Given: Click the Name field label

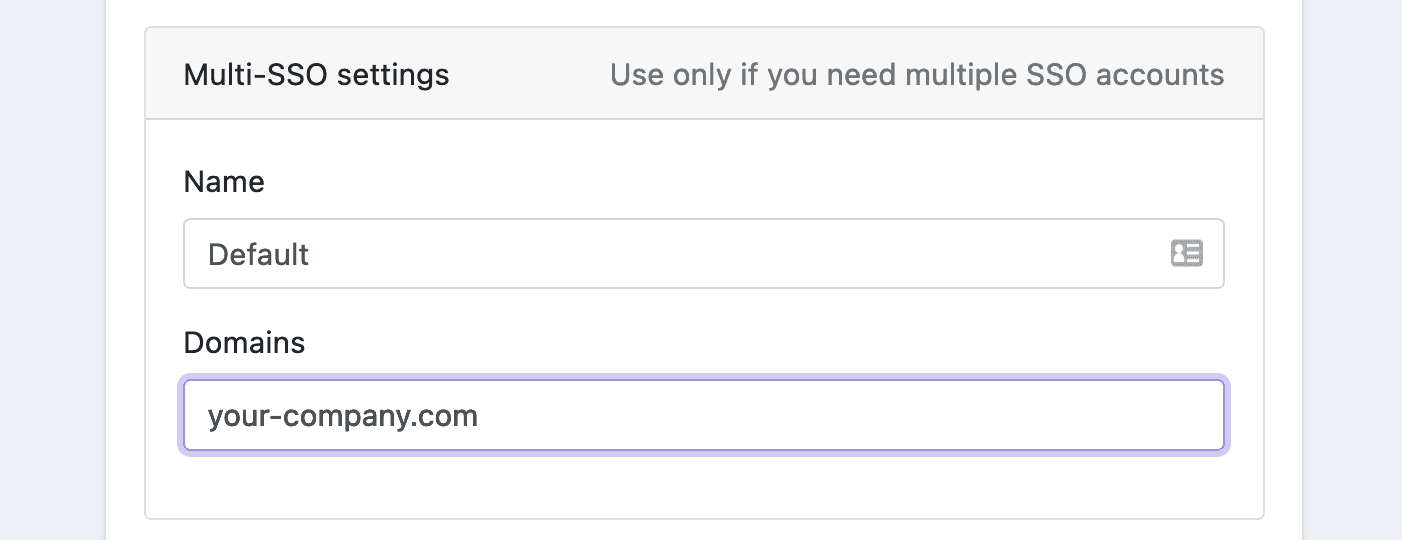Looking at the screenshot, I should click(x=224, y=182).
